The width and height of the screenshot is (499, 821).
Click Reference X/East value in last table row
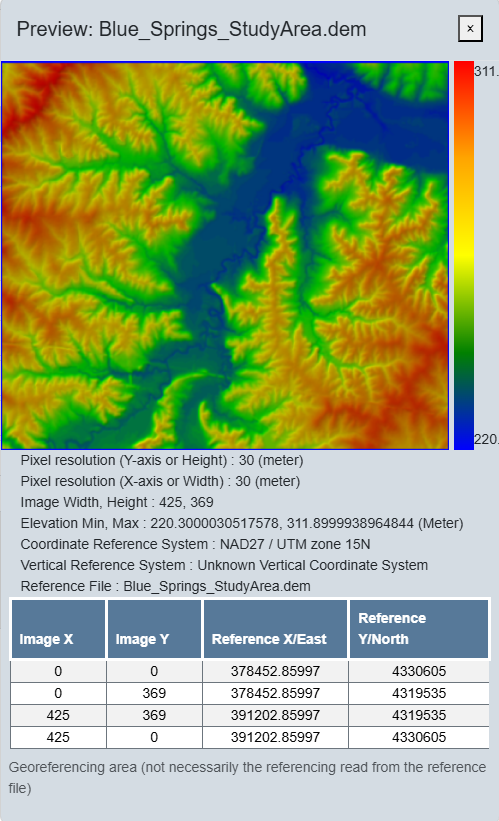pyautogui.click(x=275, y=737)
